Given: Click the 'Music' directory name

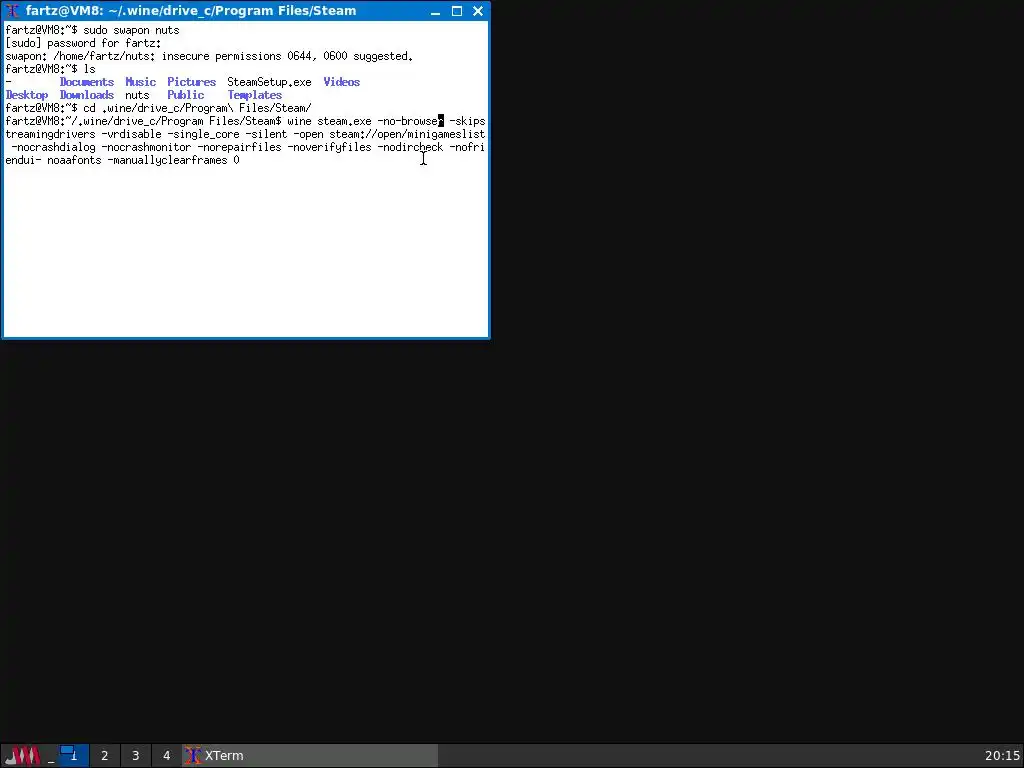Looking at the screenshot, I should (x=140, y=82).
